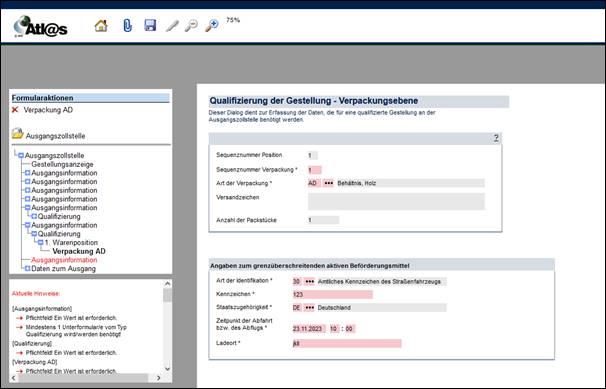Click the Staatszugehörigkeit code field DE

297,308
